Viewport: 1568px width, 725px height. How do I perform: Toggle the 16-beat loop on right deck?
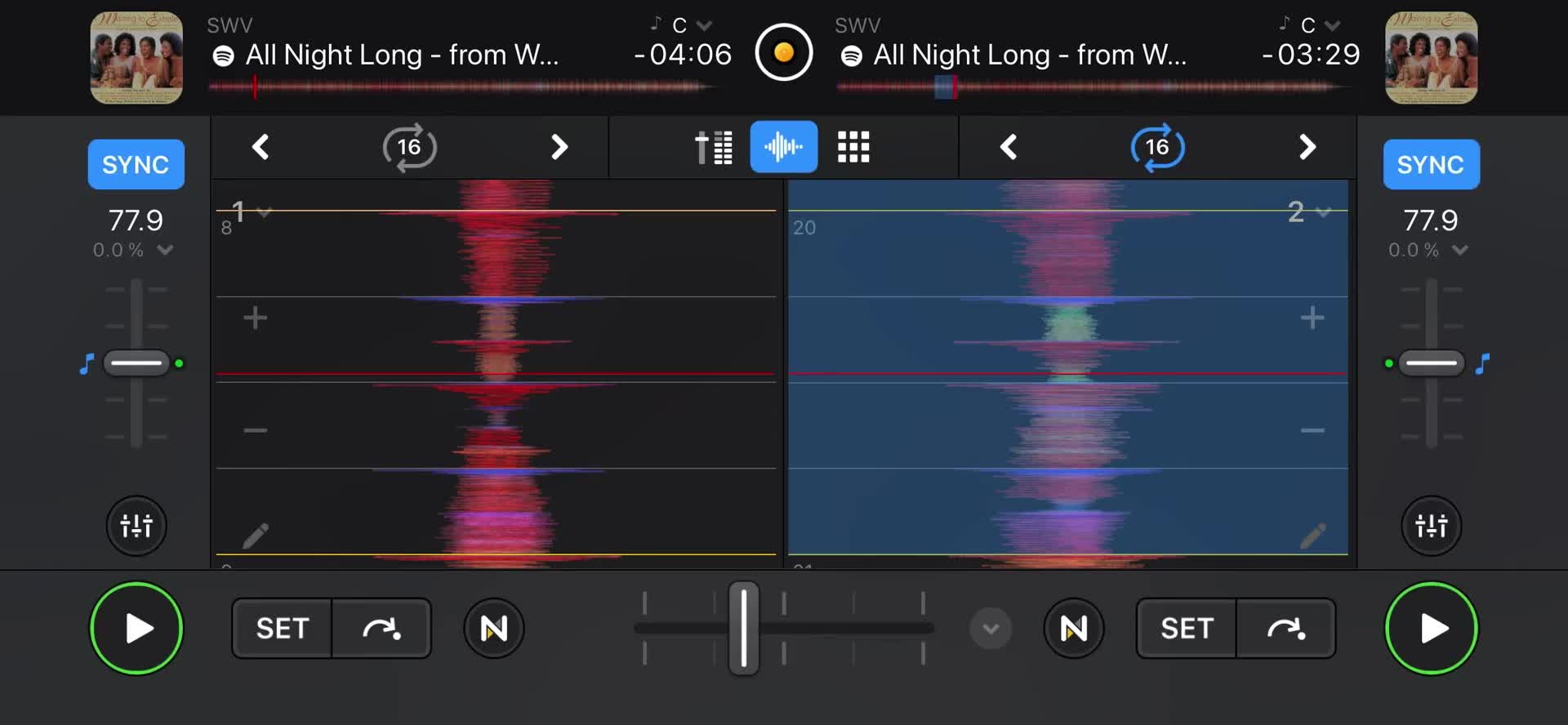1157,147
